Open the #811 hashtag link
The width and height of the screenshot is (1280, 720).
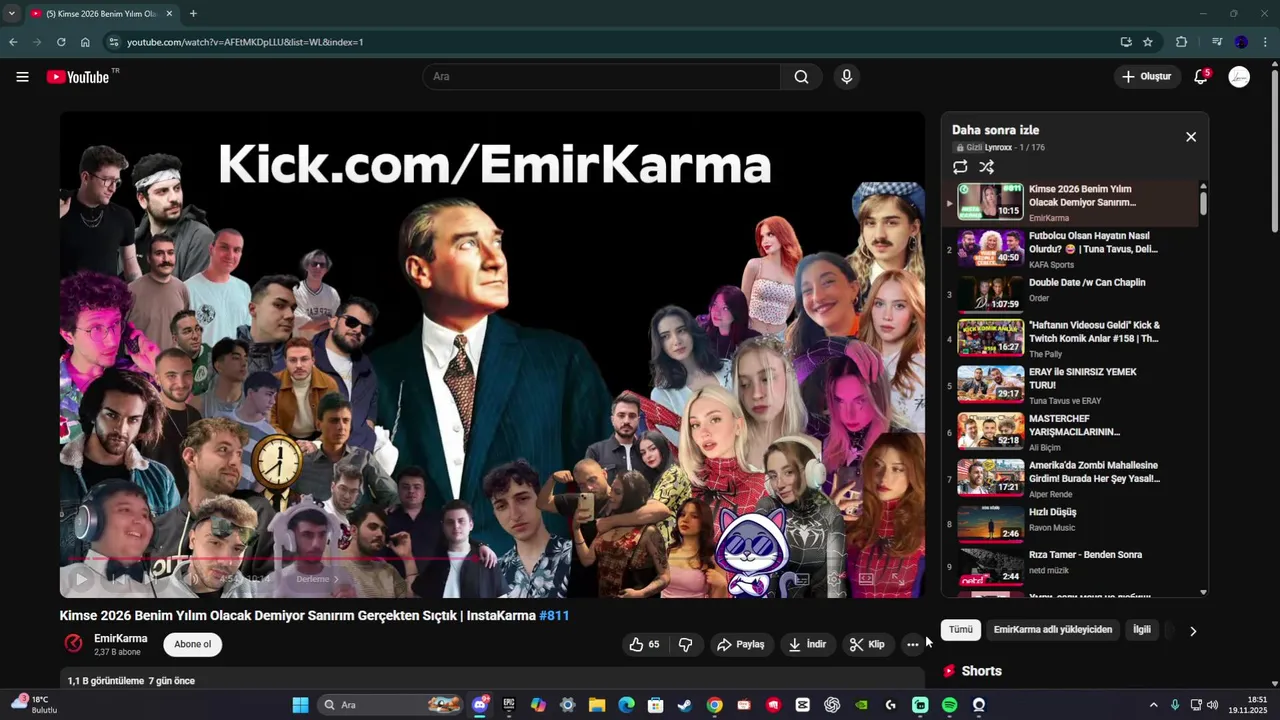554,616
